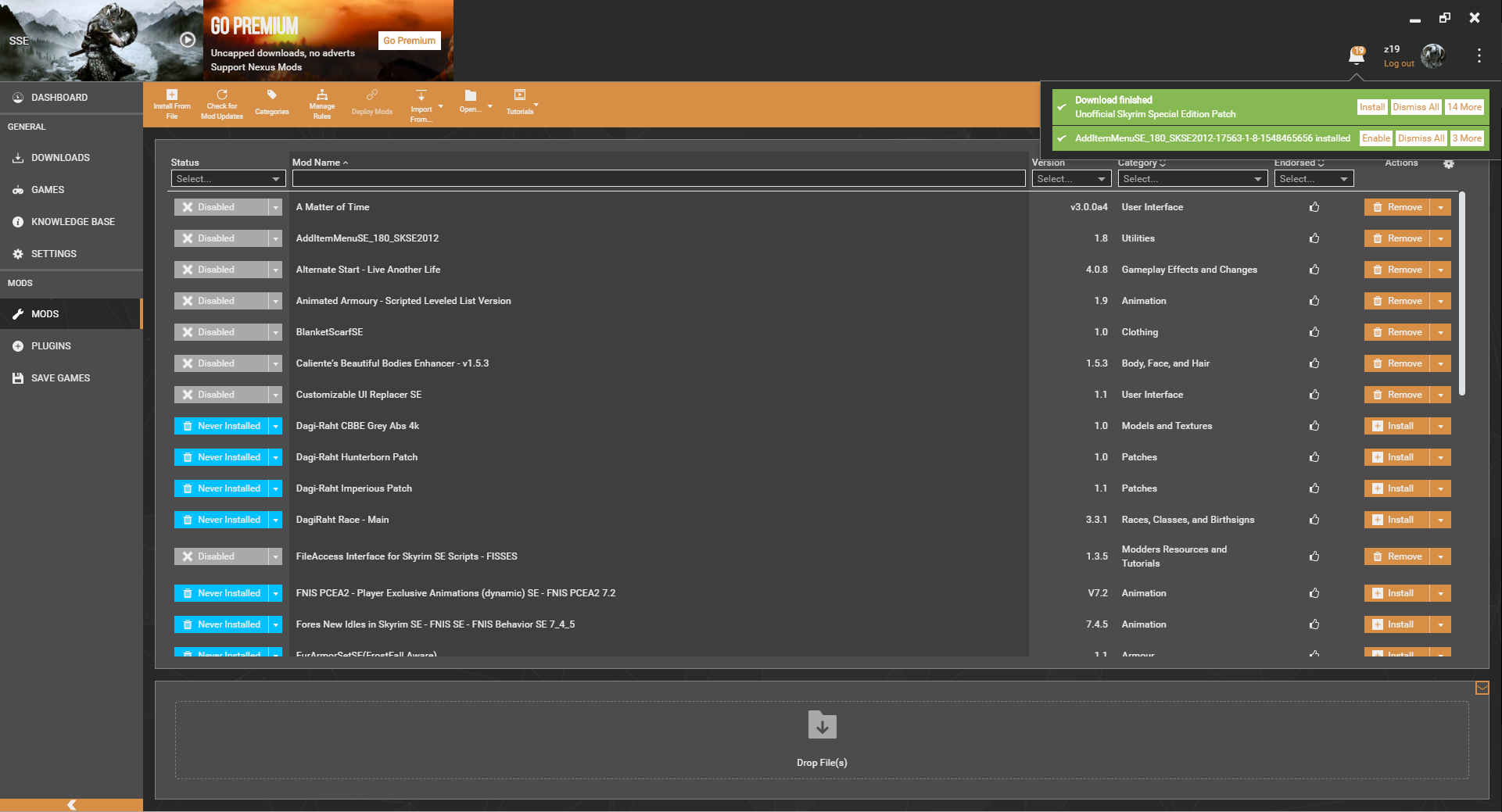The height and width of the screenshot is (812, 1502).
Task: Expand status arrow for FNIS PCEA2 mod
Action: [x=275, y=593]
